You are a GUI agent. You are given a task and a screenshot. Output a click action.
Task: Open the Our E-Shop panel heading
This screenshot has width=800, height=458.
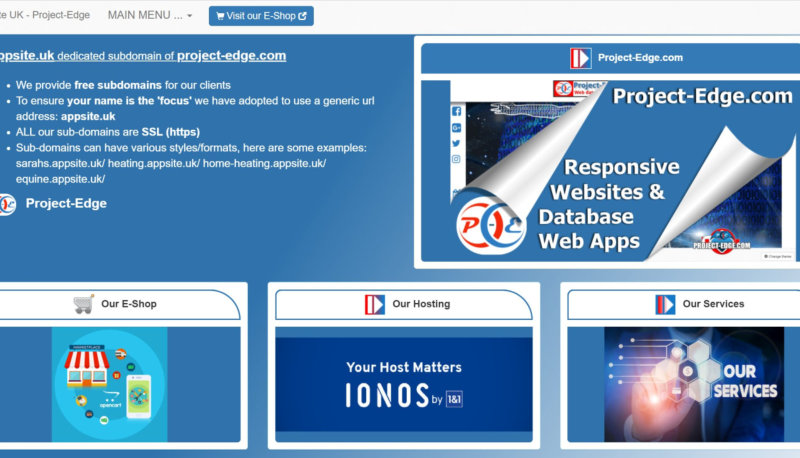129,304
